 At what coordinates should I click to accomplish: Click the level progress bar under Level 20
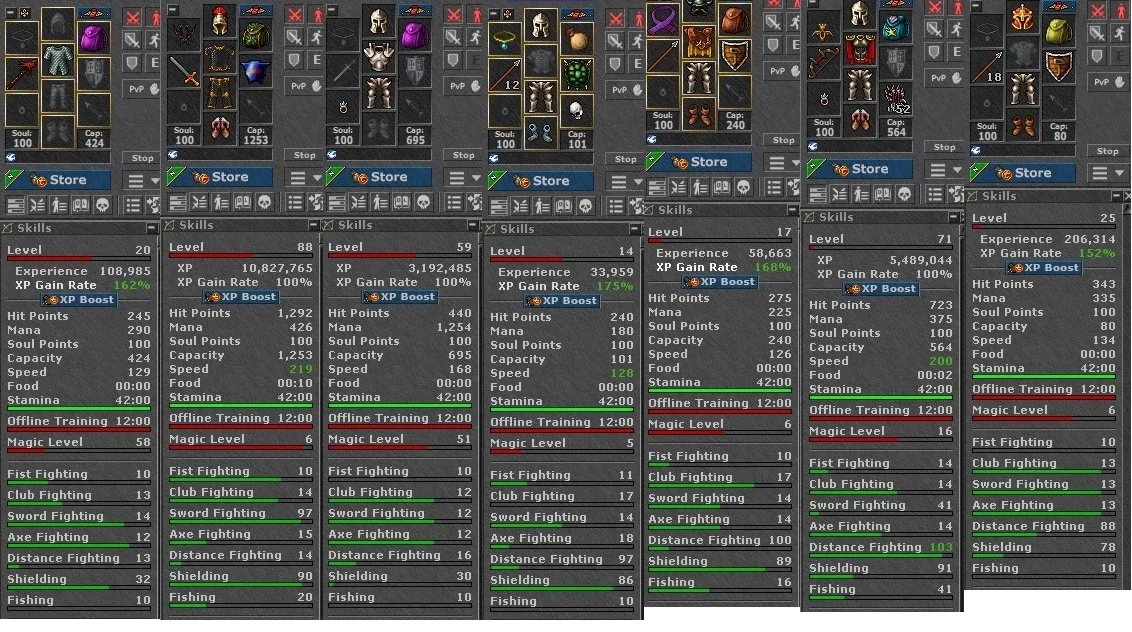tap(79, 259)
